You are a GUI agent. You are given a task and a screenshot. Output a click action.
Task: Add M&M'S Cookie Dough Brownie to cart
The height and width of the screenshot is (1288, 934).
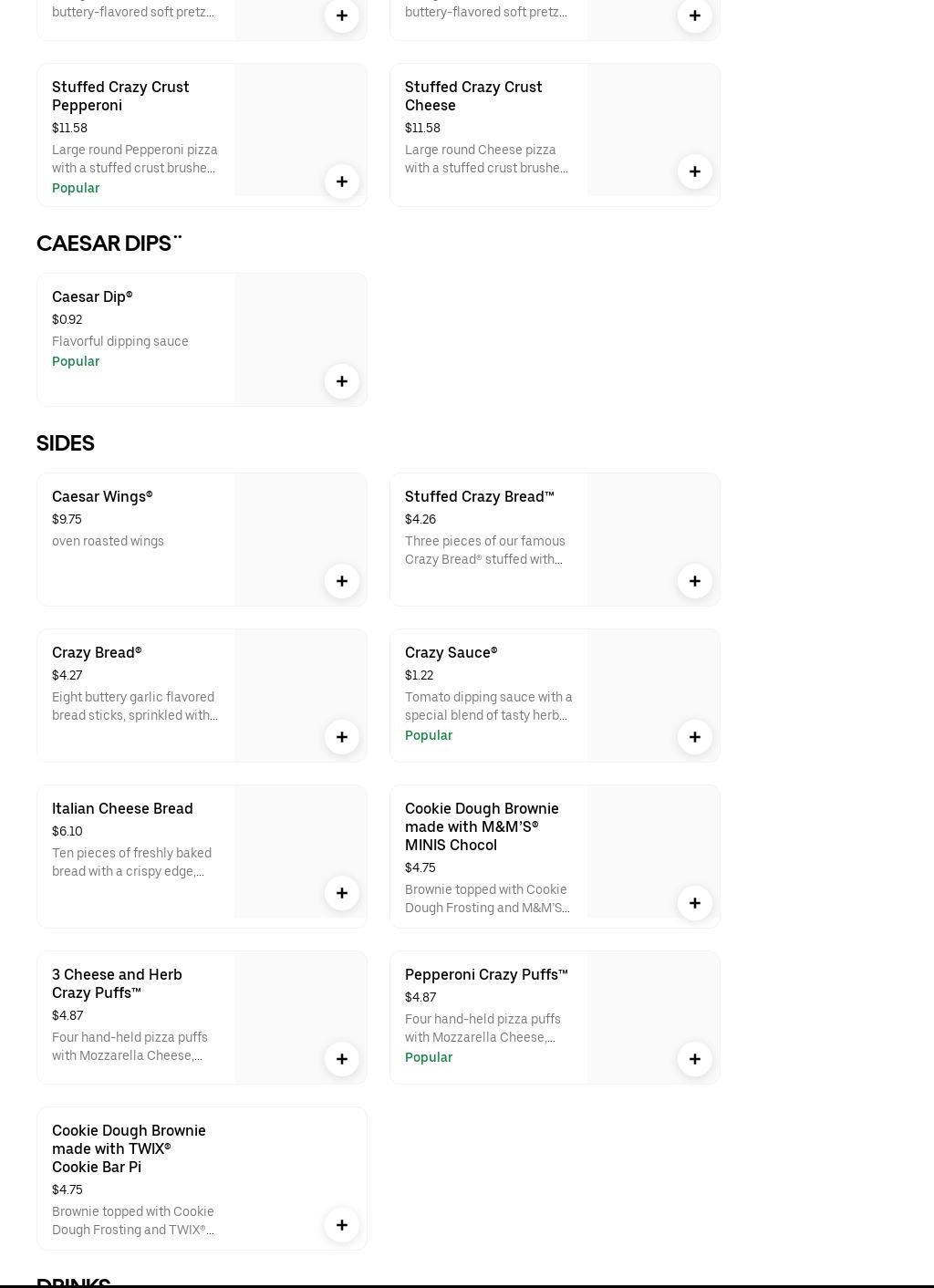point(695,903)
